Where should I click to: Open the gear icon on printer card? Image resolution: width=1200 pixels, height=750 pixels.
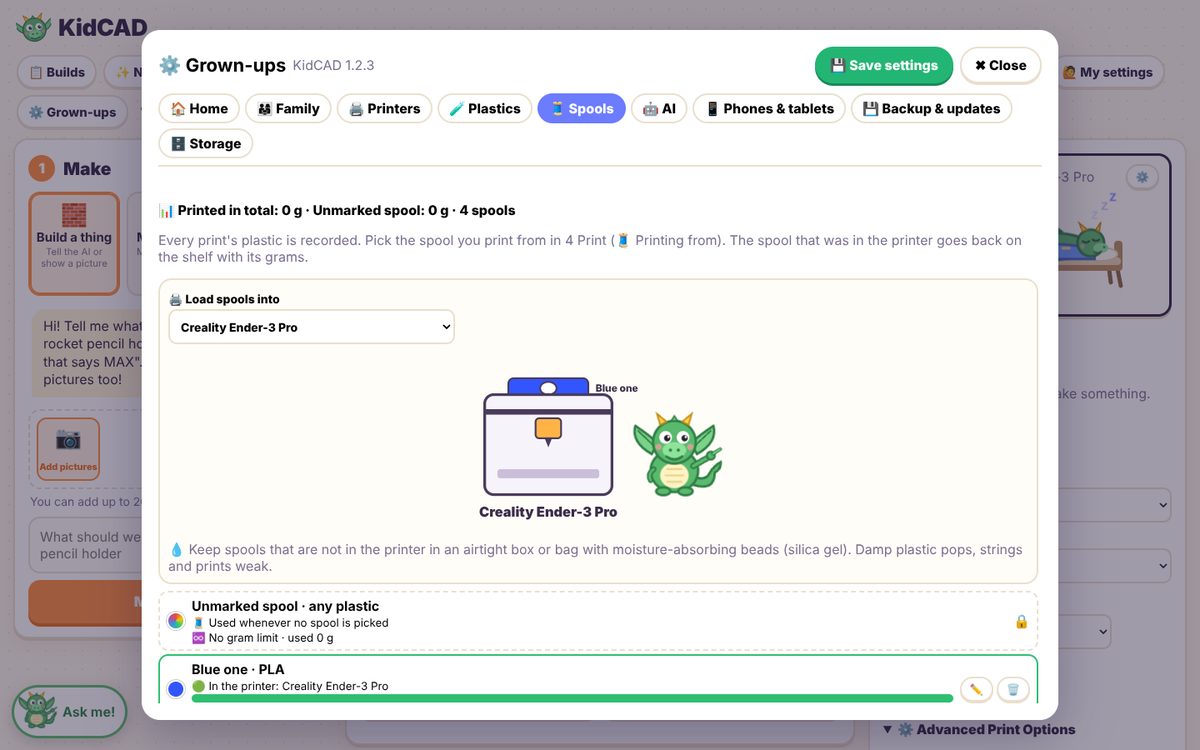pos(1142,177)
